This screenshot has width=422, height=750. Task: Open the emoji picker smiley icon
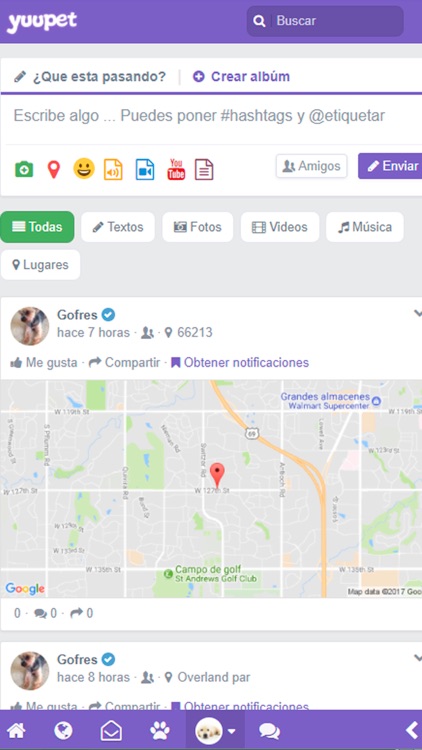[84, 169]
